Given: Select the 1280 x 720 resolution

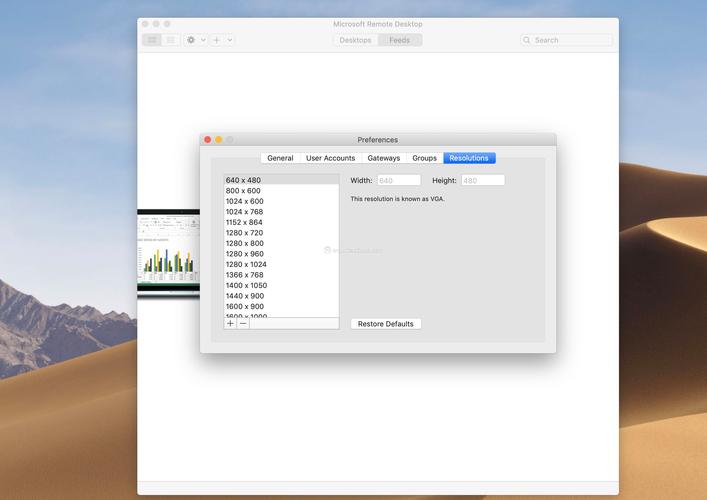Looking at the screenshot, I should tap(281, 233).
